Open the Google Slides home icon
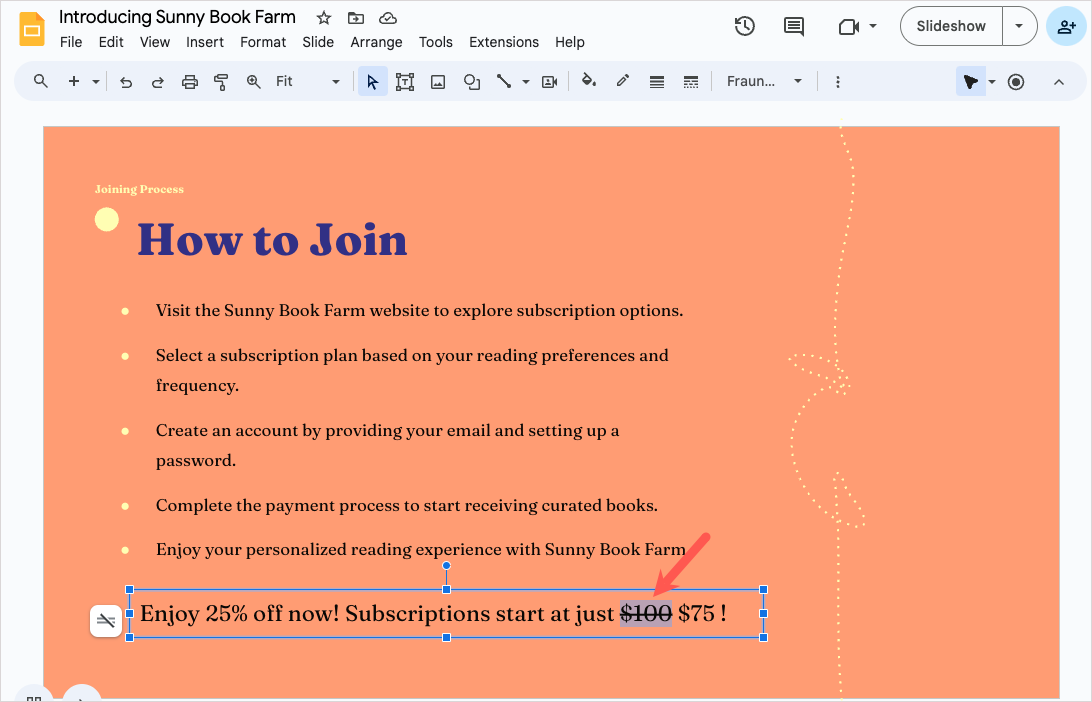Image resolution: width=1092 pixels, height=702 pixels. (x=32, y=29)
